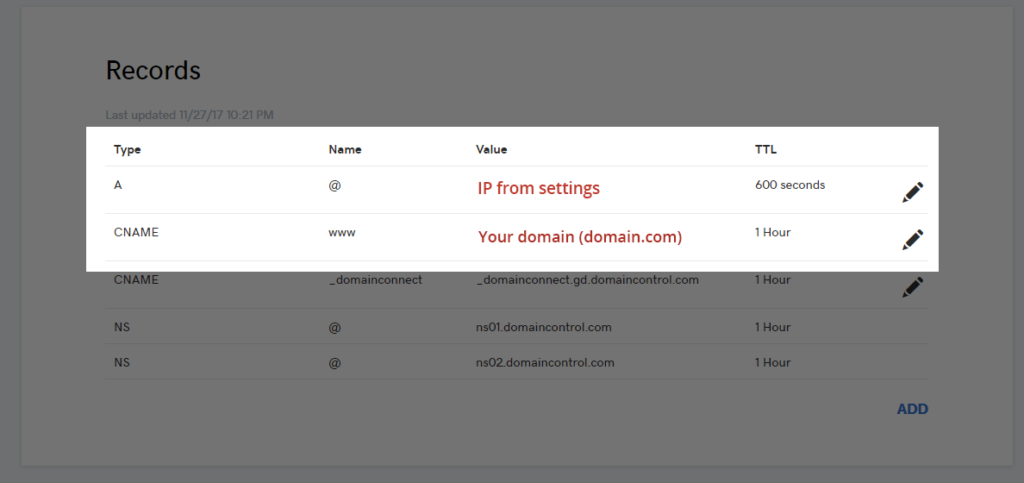1024x483 pixels.
Task: Click the 1 Hour TTL of www record
Action: pyautogui.click(x=772, y=232)
